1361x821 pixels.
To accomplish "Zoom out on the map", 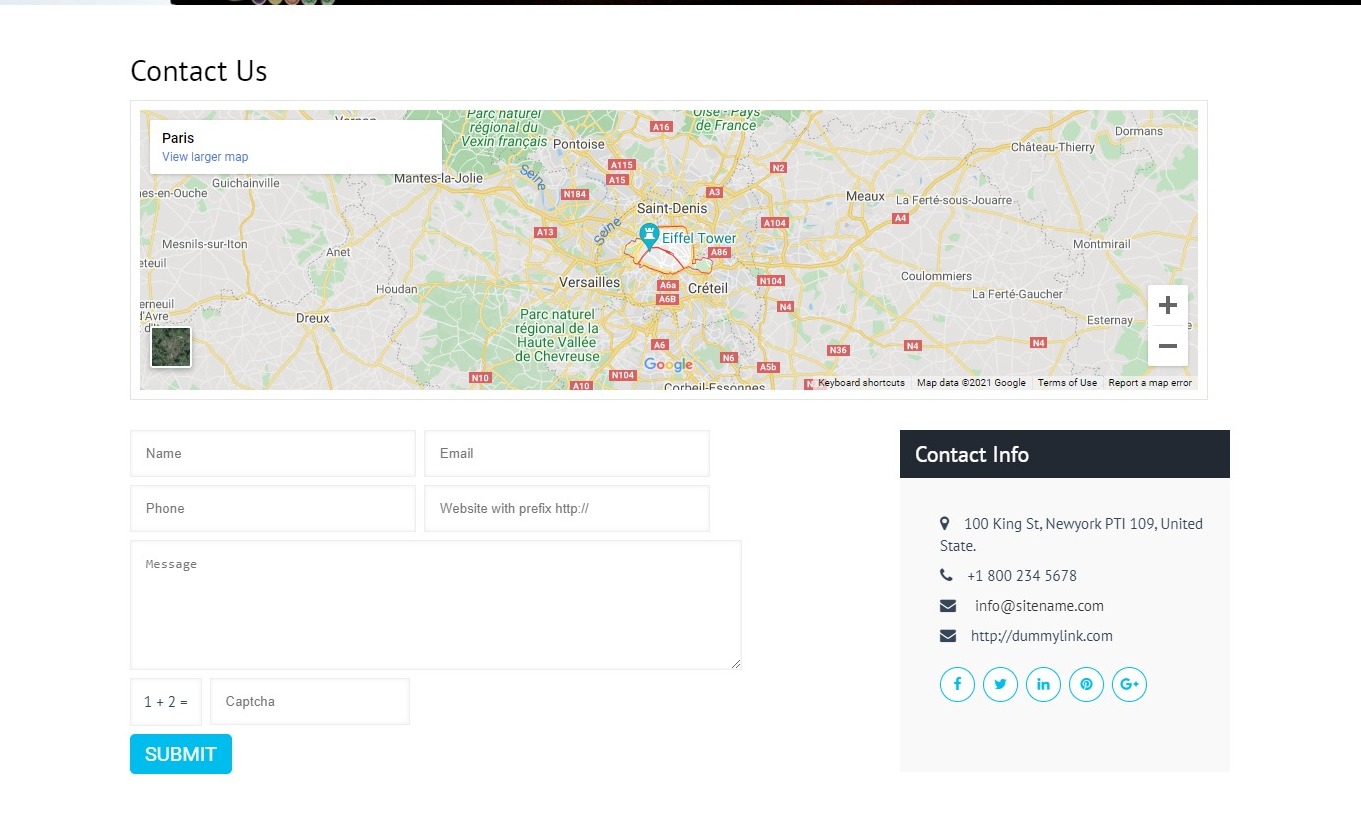I will [x=1168, y=346].
